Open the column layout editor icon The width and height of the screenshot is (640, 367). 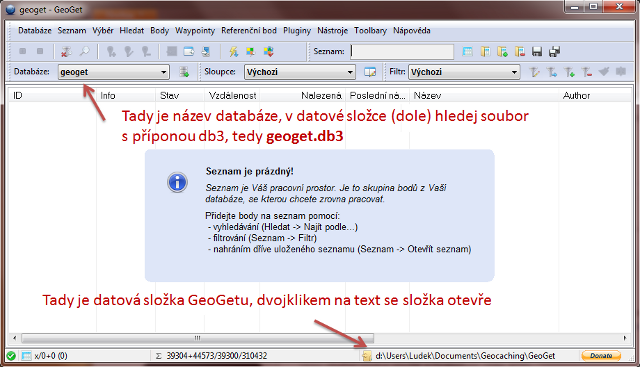click(x=370, y=72)
